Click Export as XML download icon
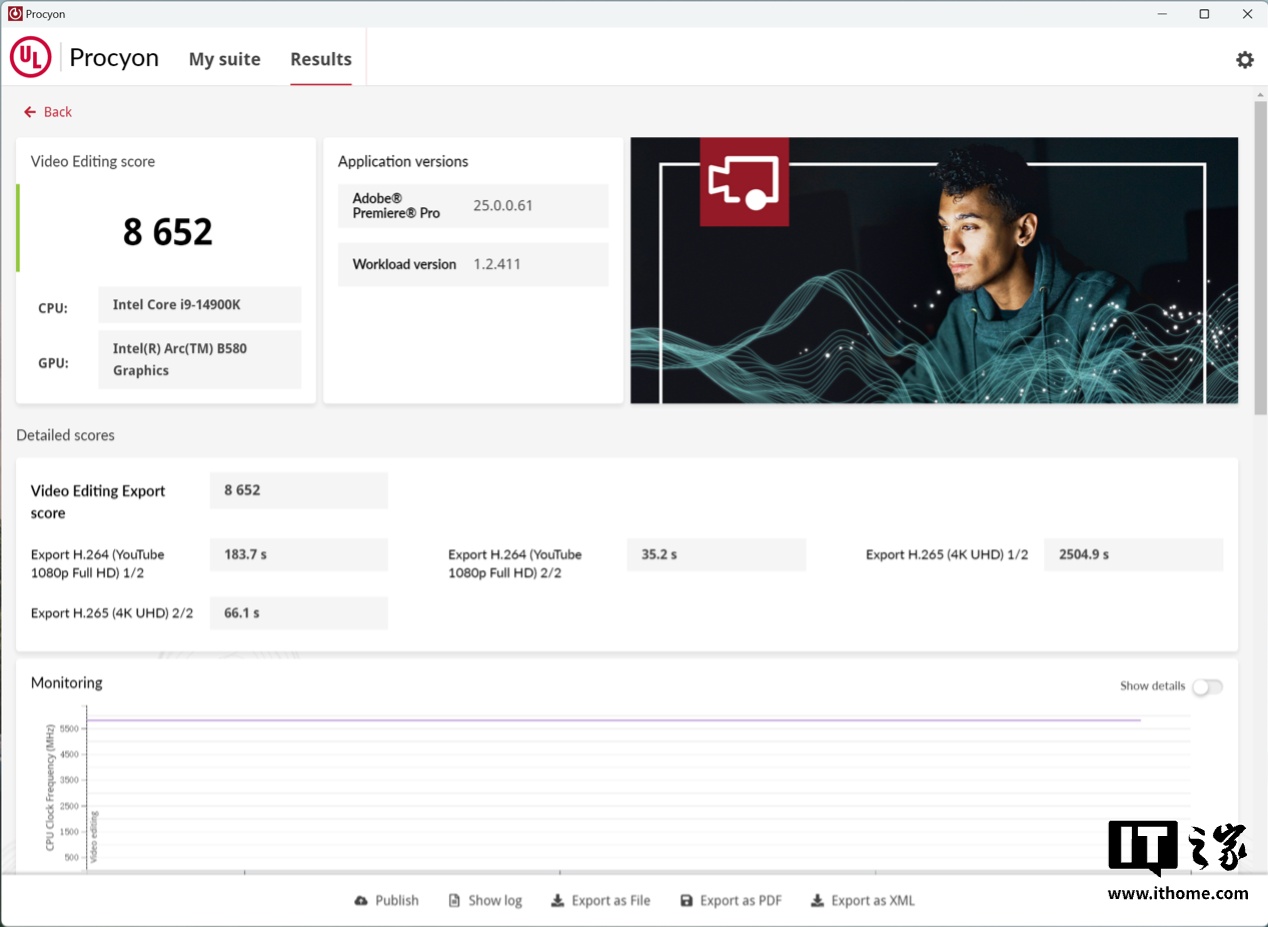The image size is (1268, 927). click(x=817, y=901)
